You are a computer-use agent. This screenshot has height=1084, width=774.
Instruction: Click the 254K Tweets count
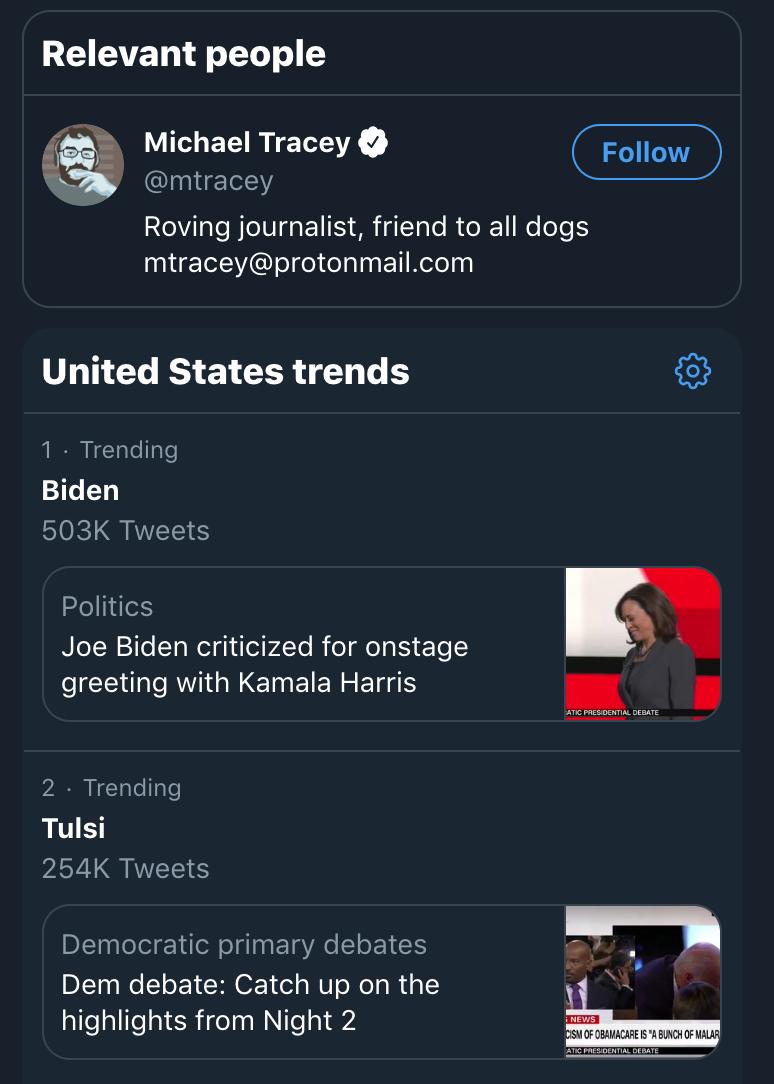(125, 868)
